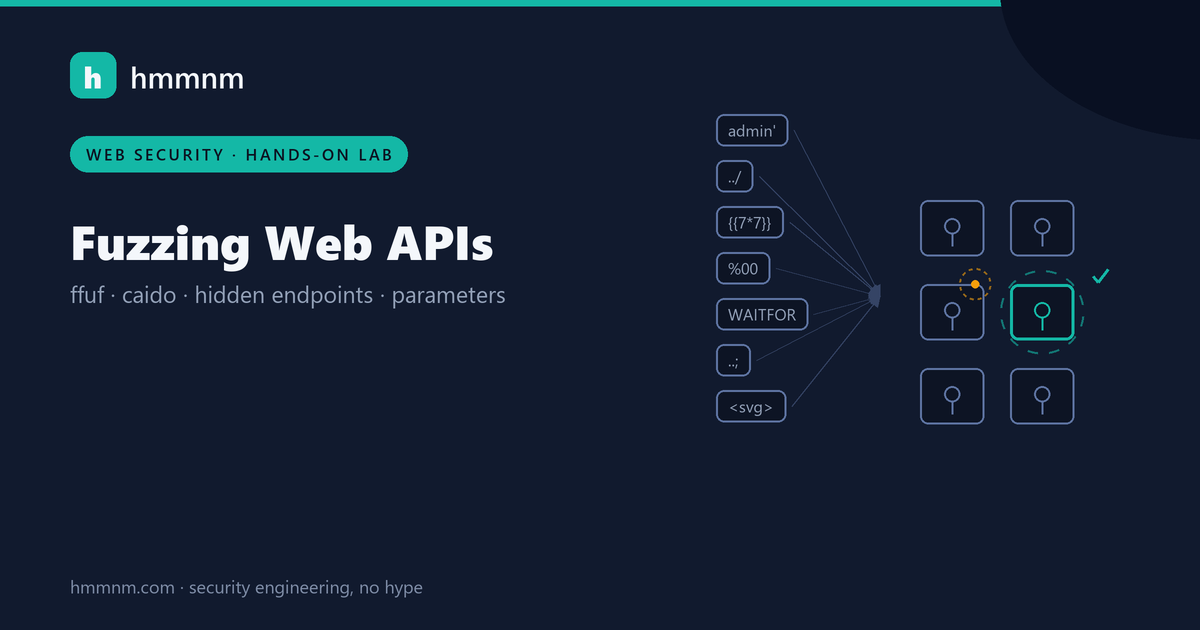Select the admin' payload chip
Screen dimensions: 1200x630
tap(752, 131)
